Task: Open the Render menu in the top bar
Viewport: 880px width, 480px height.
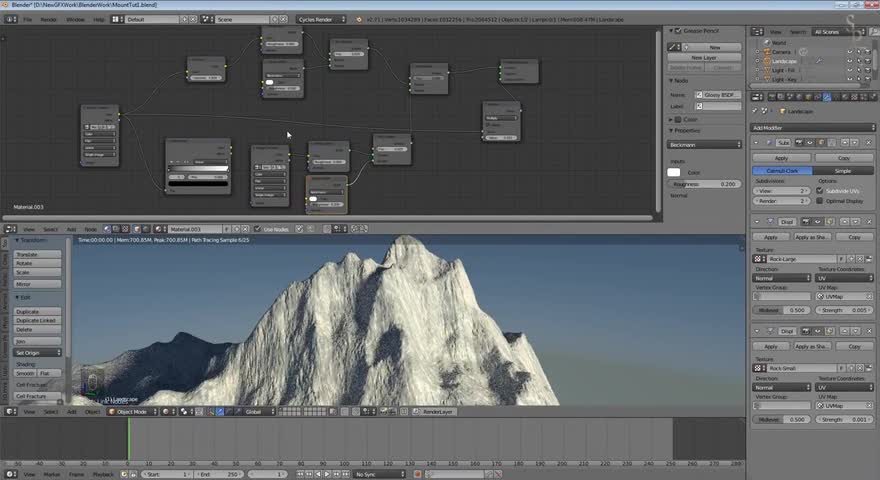Action: 48,19
